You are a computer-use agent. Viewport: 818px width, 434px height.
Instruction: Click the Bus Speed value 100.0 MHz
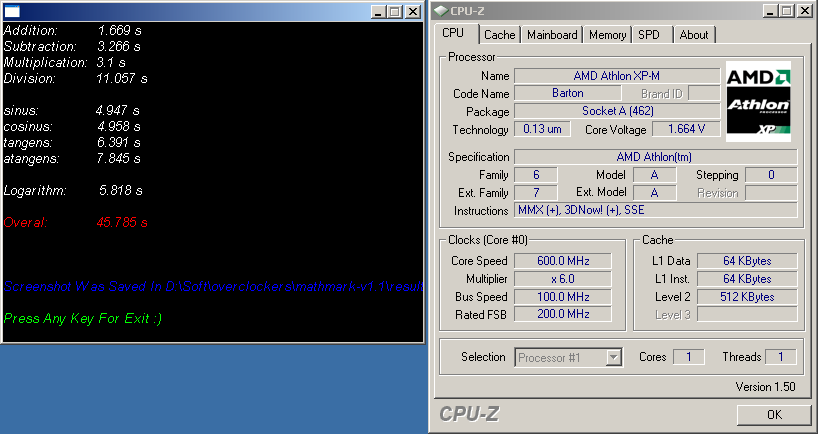pos(563,297)
